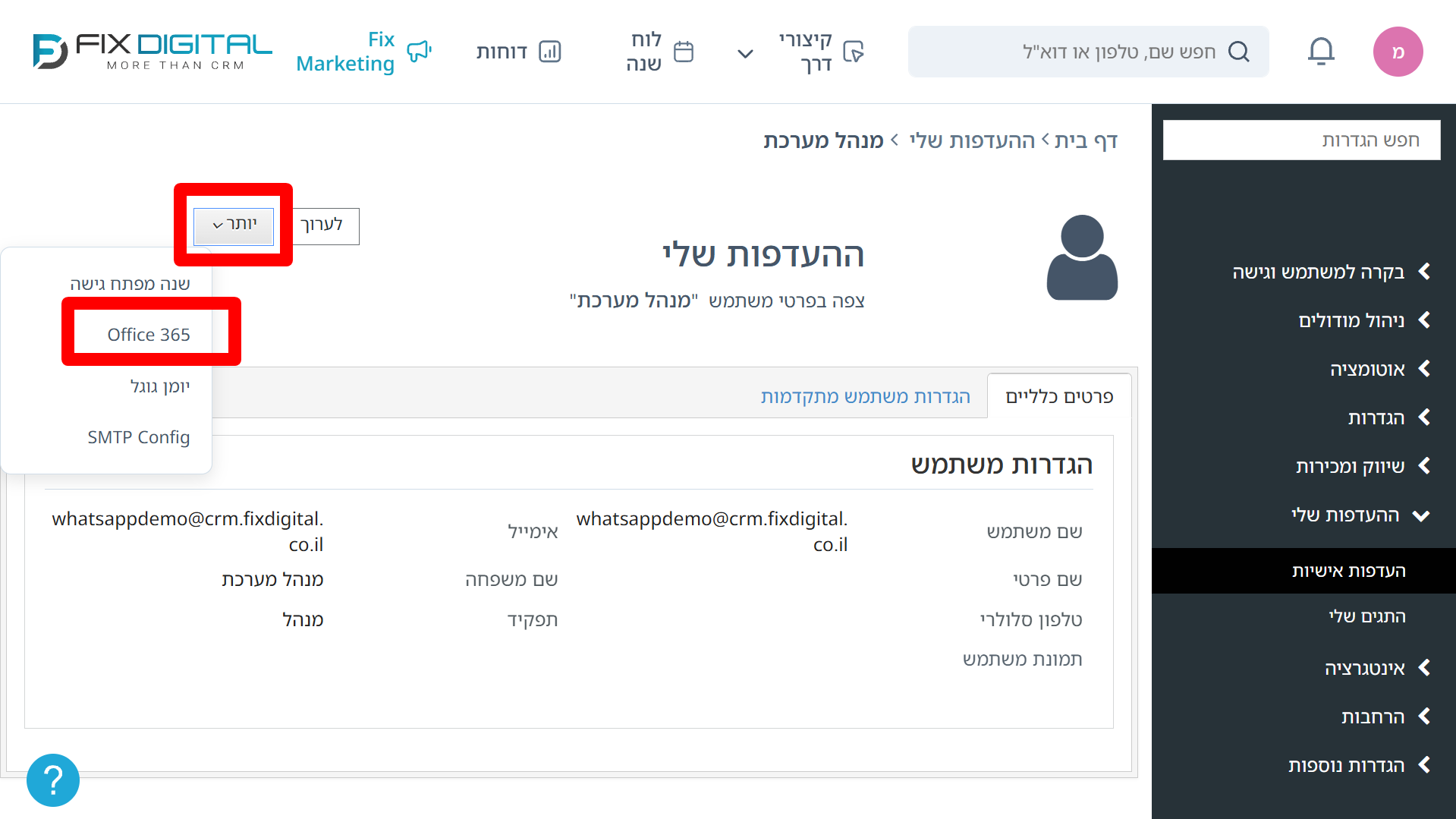
Task: Click the טלפון סלולרי field label
Action: (1031, 619)
